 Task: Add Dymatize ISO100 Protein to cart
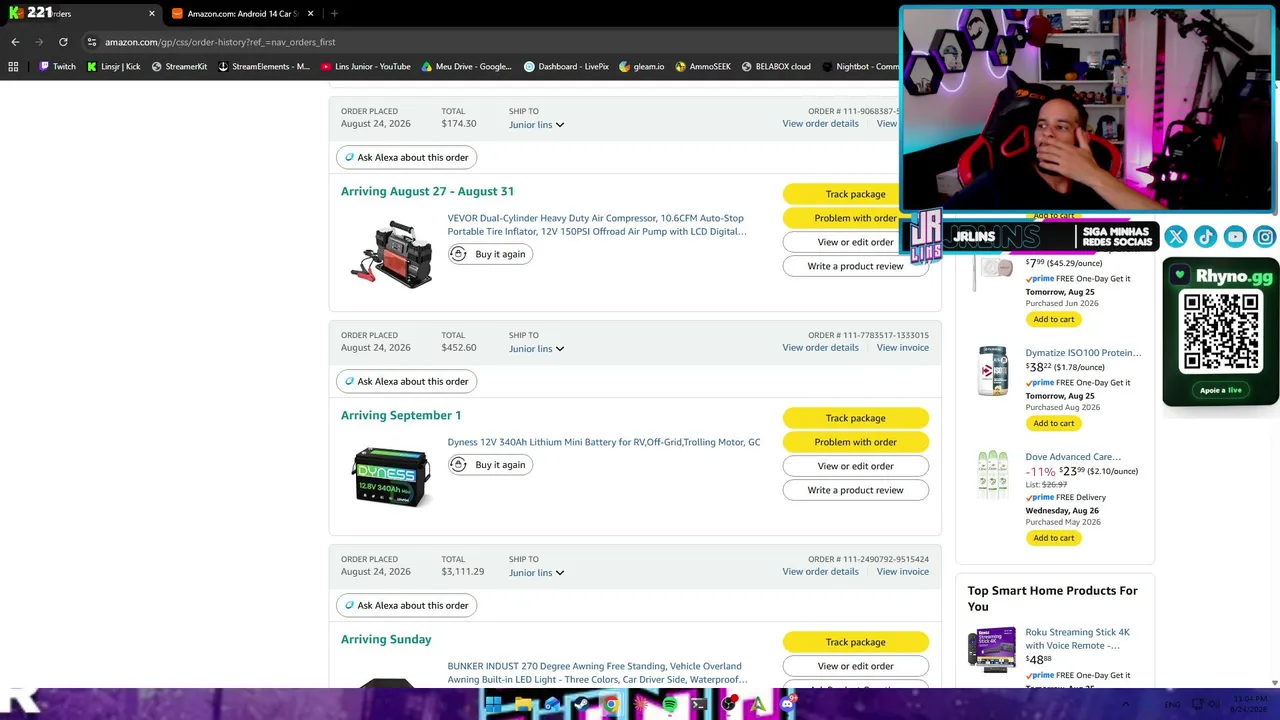pos(1054,423)
